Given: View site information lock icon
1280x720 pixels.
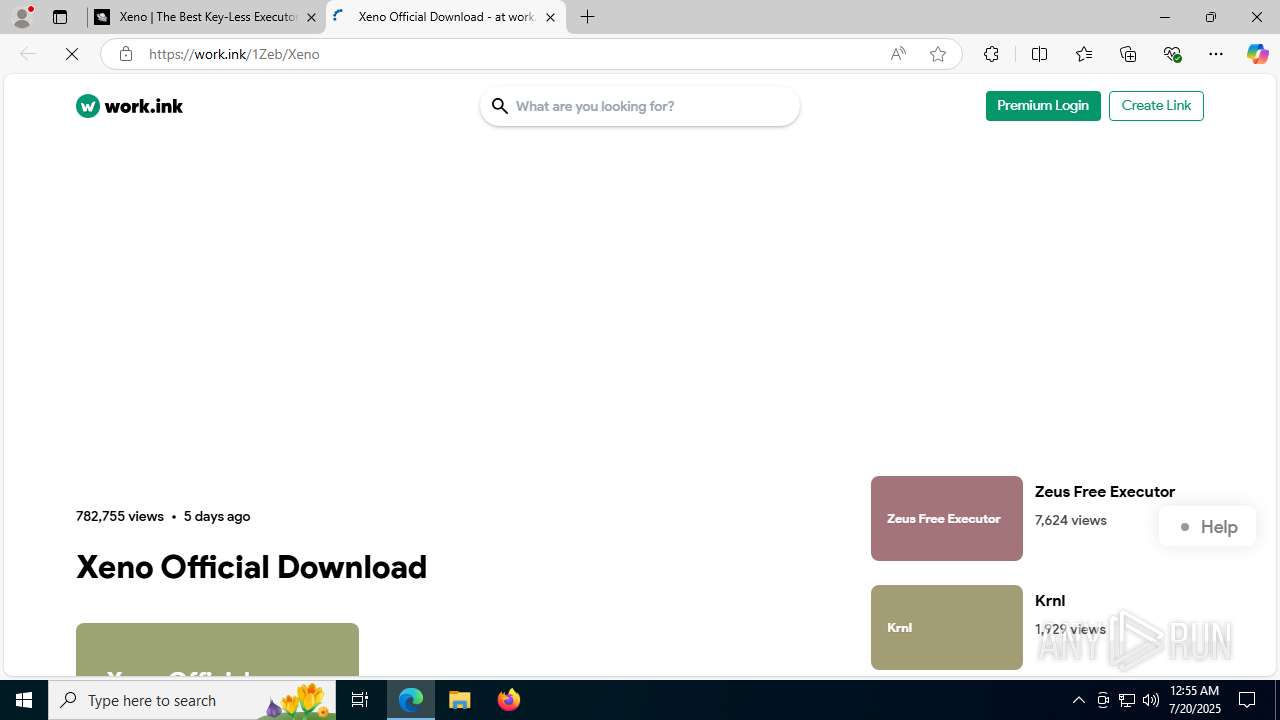Looking at the screenshot, I should pos(125,54).
